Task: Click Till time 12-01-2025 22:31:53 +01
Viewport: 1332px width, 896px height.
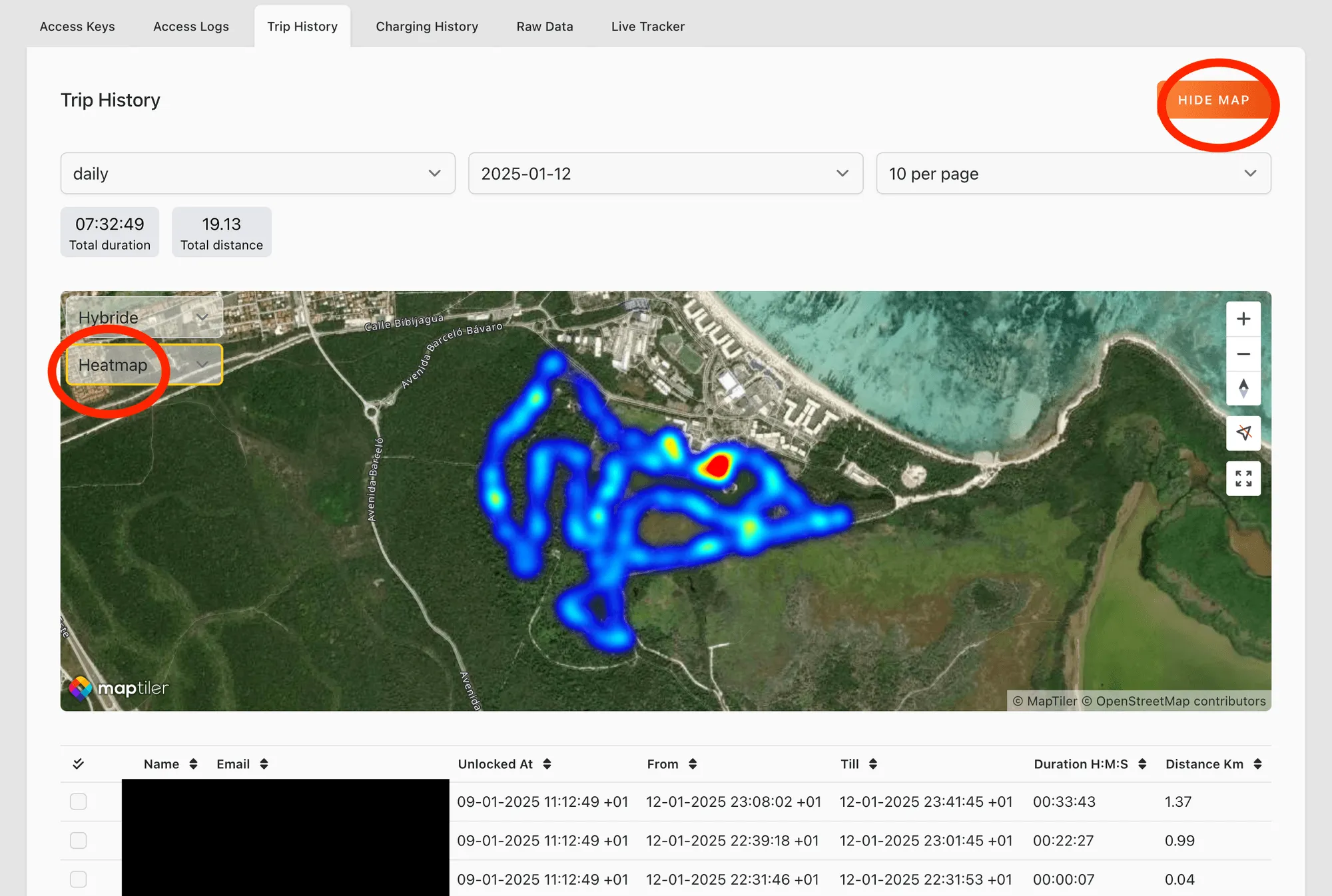Action: point(926,879)
